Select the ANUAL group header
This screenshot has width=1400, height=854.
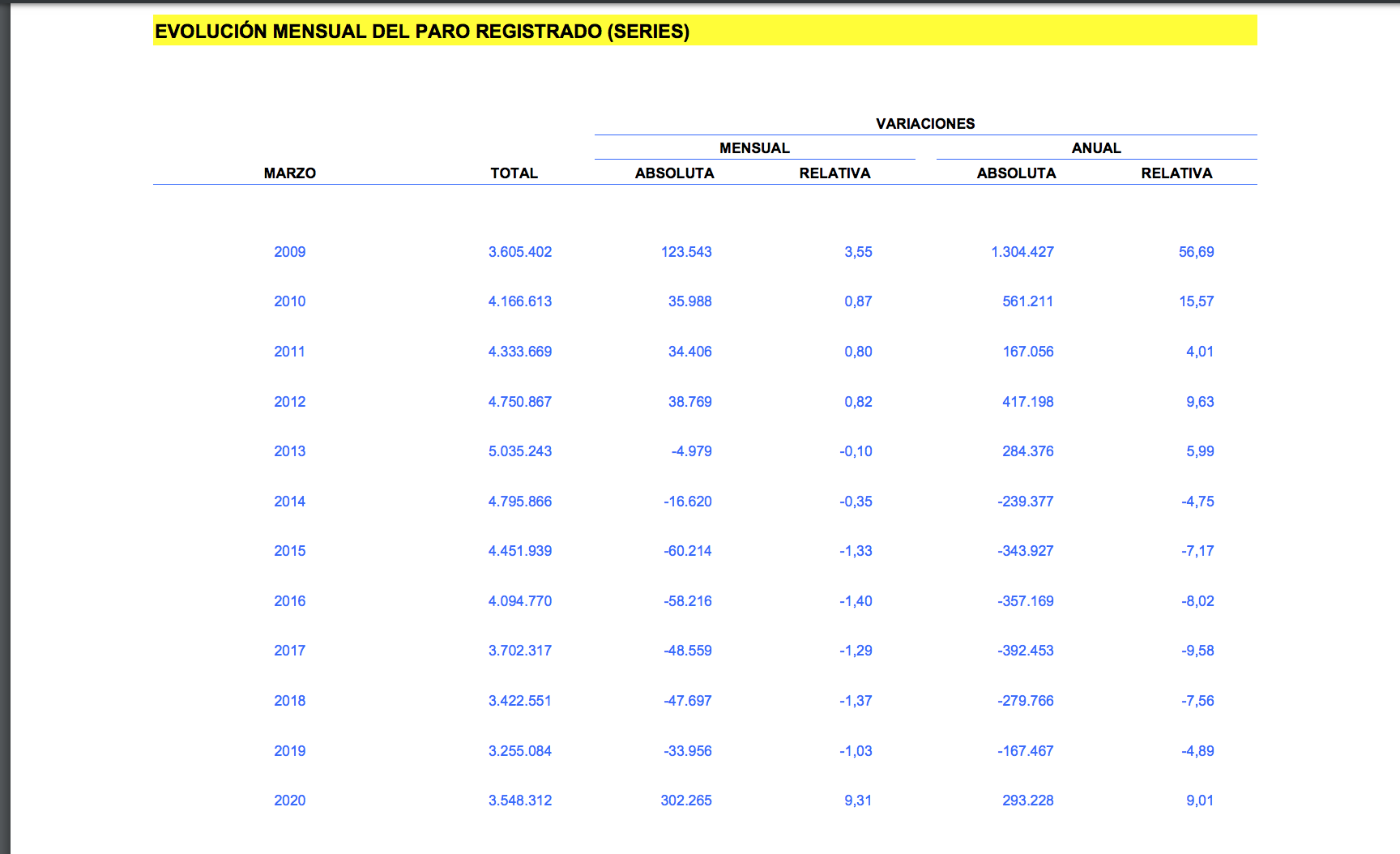1096,148
